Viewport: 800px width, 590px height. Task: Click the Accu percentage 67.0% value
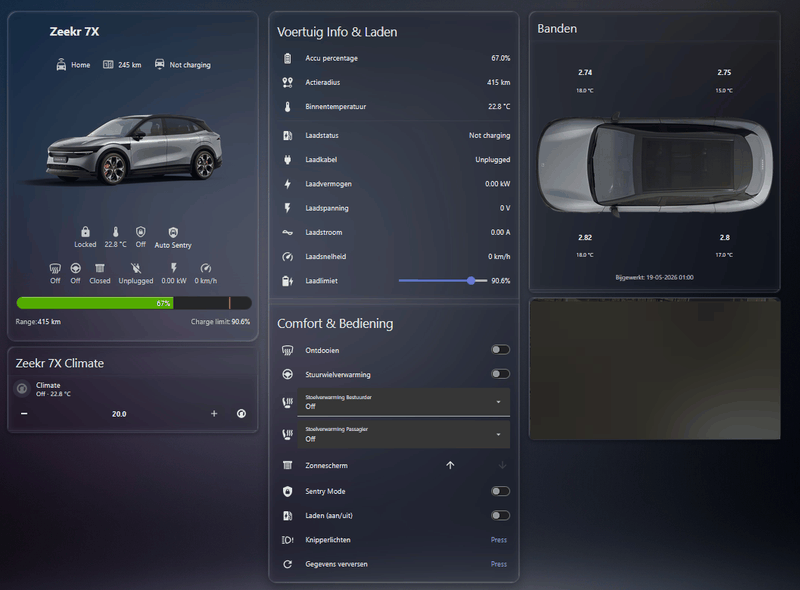501,58
